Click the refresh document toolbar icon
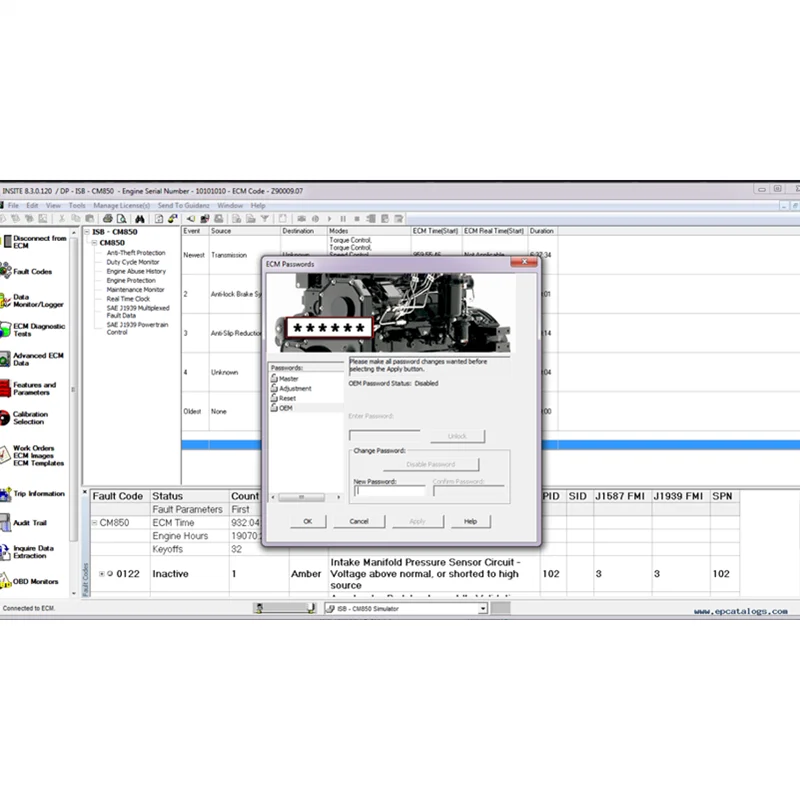This screenshot has height=800, width=800. [159, 219]
